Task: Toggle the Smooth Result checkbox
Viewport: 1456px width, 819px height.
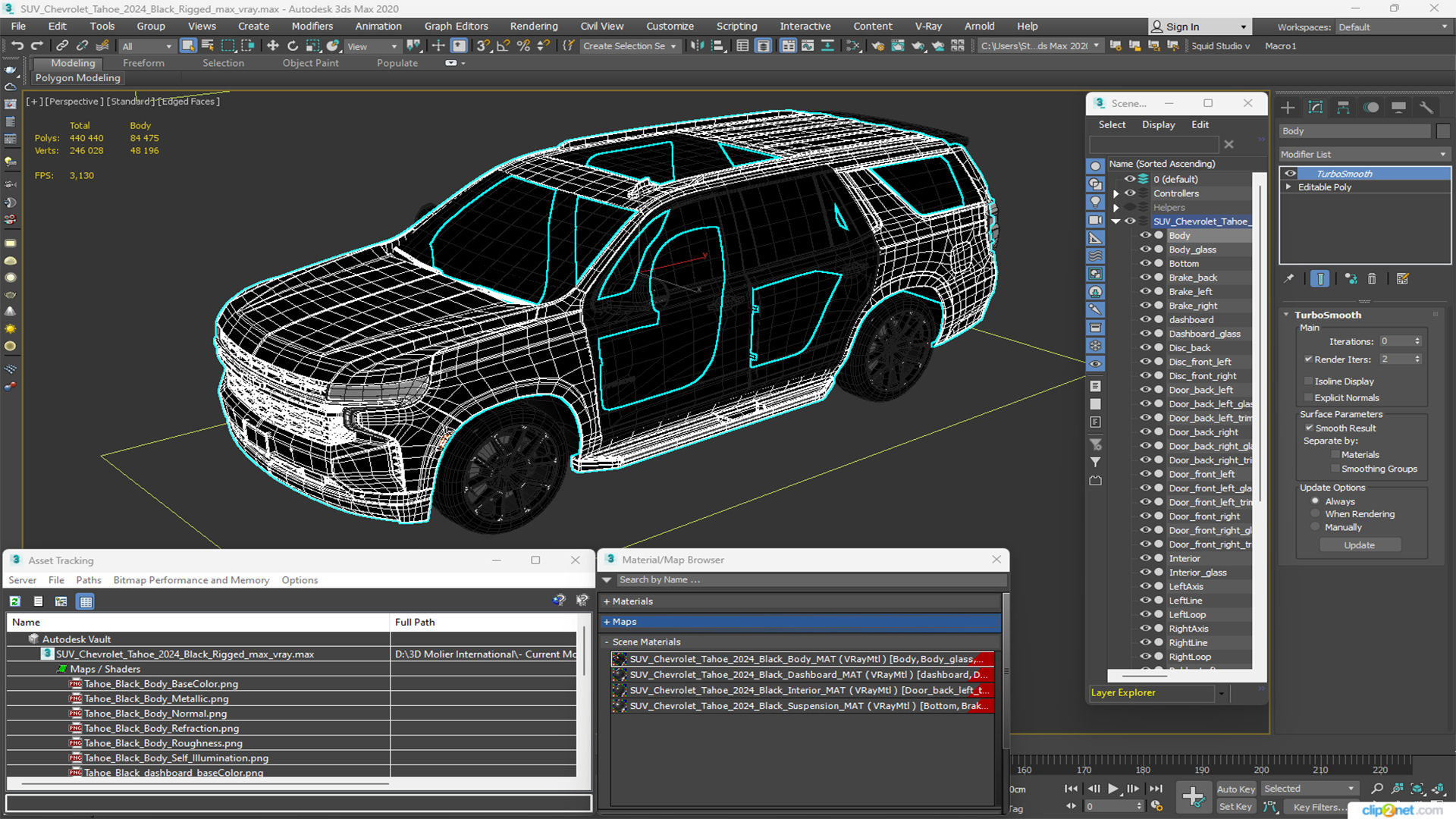Action: (x=1309, y=428)
